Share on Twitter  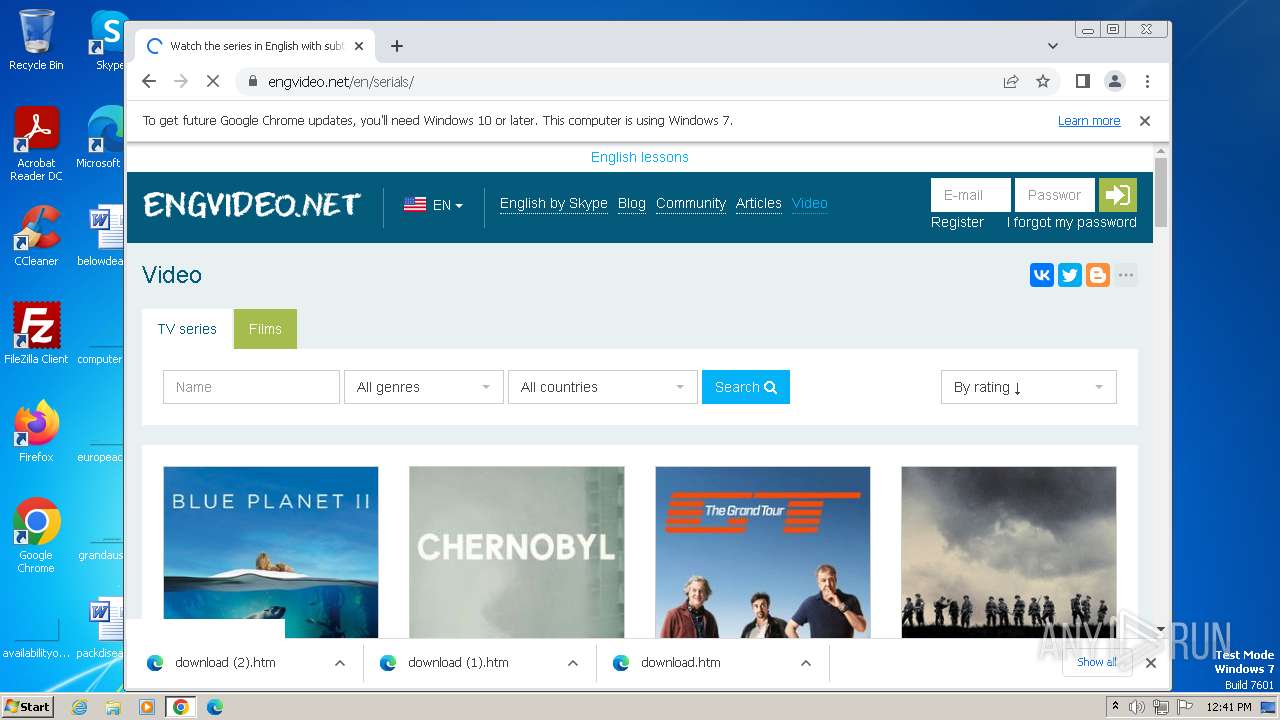tap(1070, 275)
